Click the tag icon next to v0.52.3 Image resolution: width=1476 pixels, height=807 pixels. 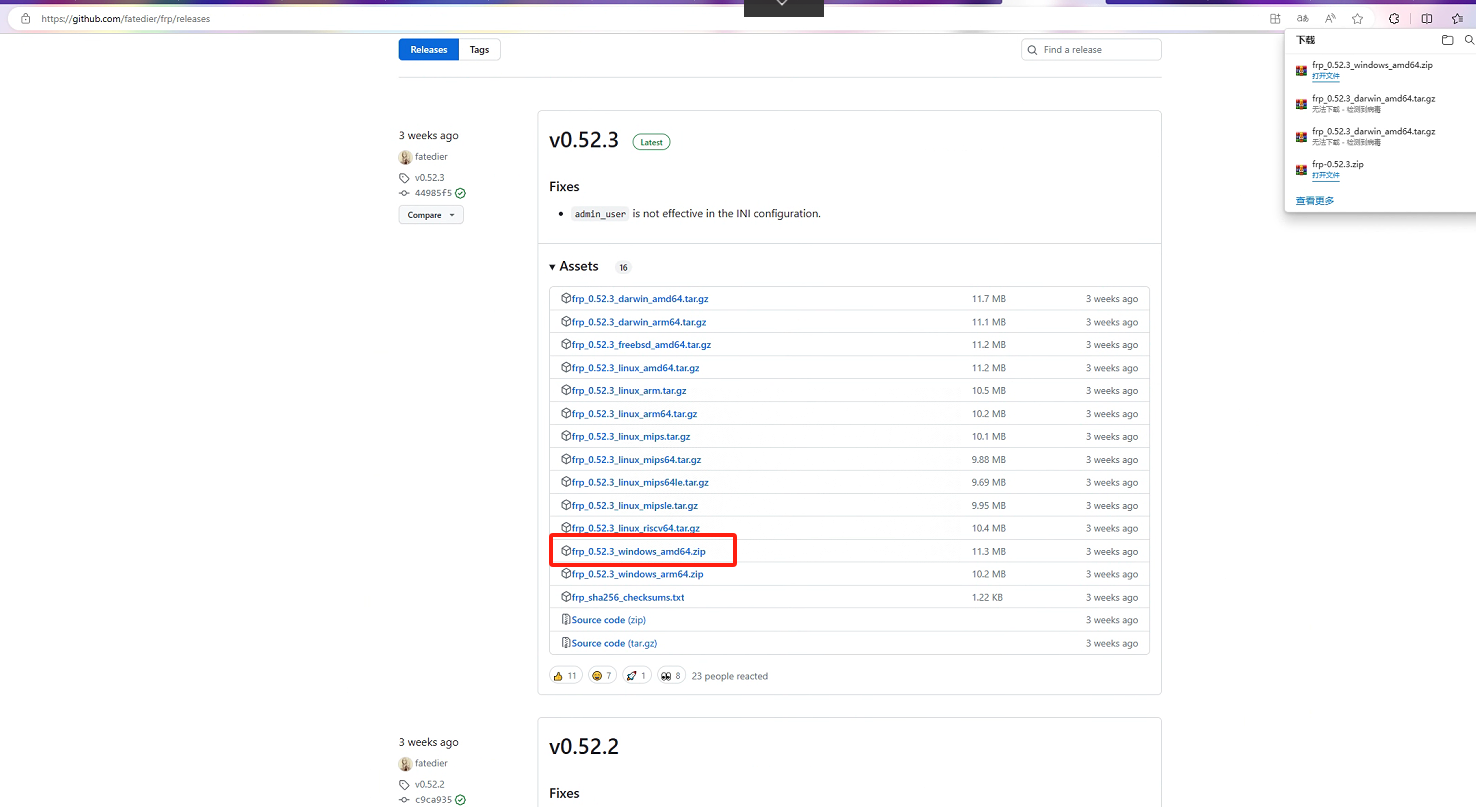coord(404,178)
